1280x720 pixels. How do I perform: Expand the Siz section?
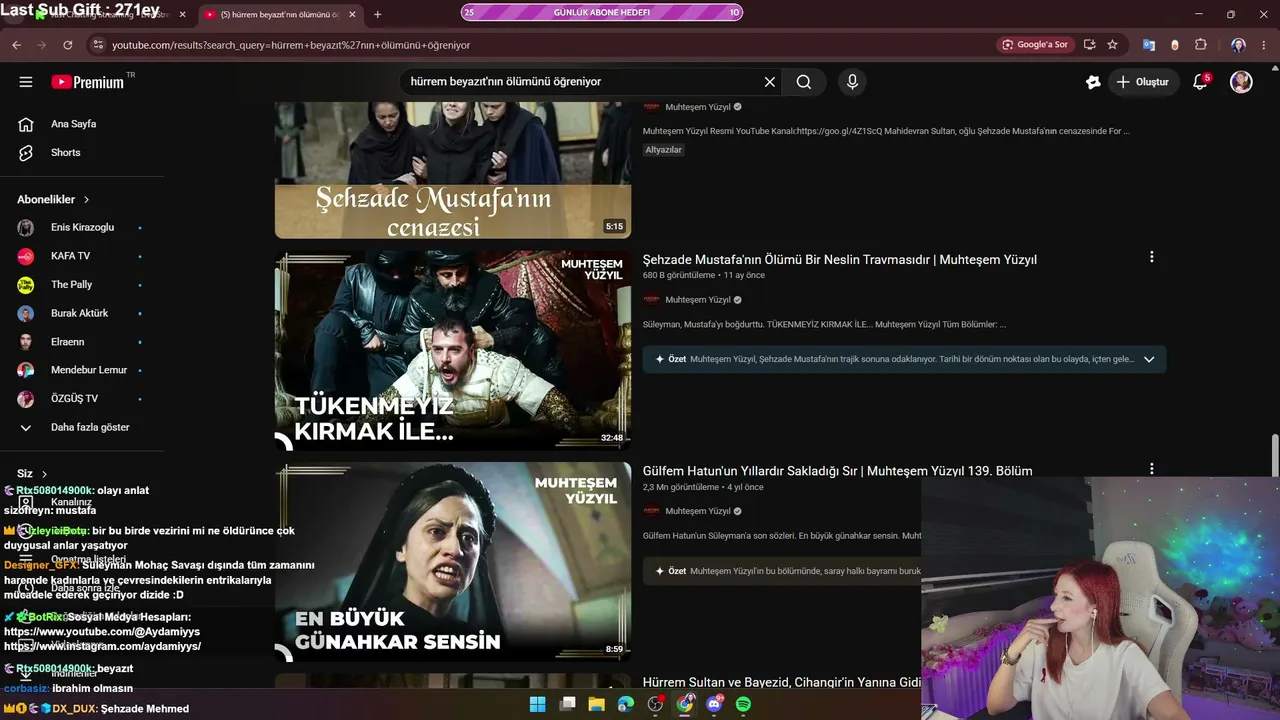click(x=33, y=474)
